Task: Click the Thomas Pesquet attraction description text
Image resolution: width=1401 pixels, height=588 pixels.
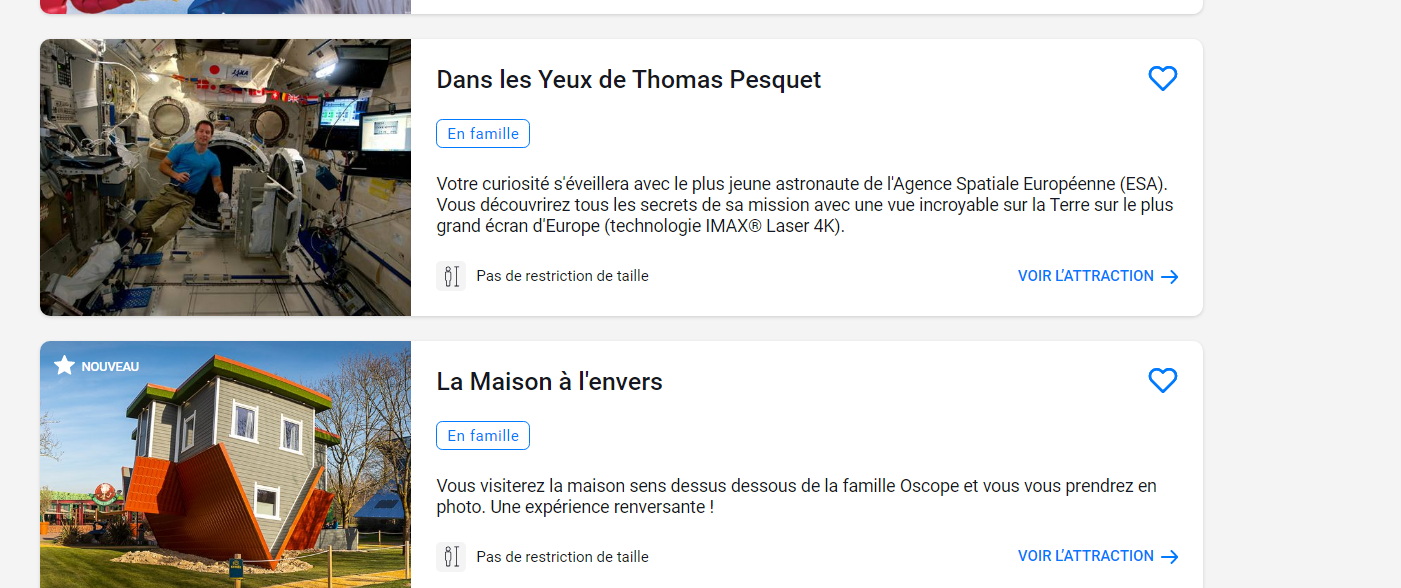Action: coord(805,205)
